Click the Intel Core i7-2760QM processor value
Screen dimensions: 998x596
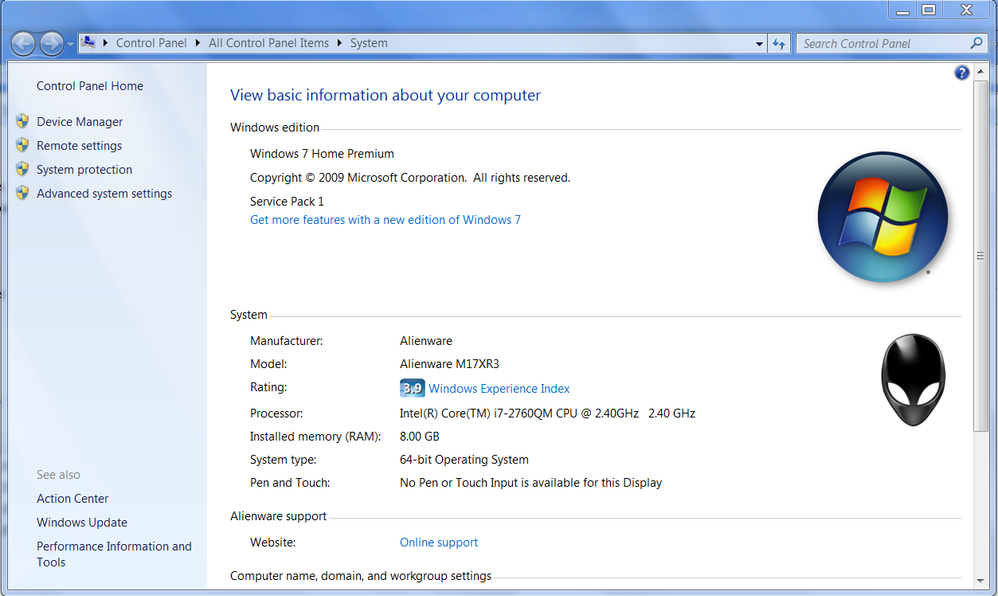pyautogui.click(x=547, y=413)
